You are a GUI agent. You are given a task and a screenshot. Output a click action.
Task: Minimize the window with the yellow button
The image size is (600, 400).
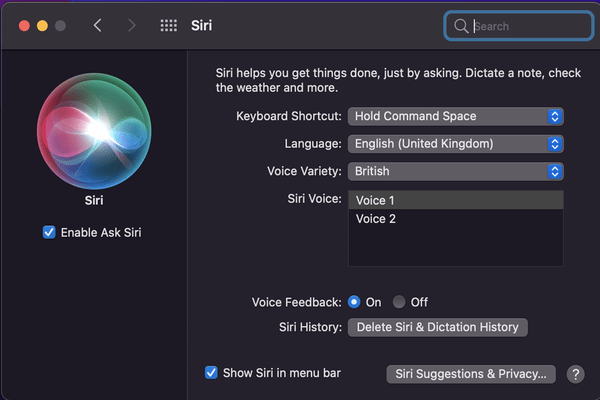point(42,26)
